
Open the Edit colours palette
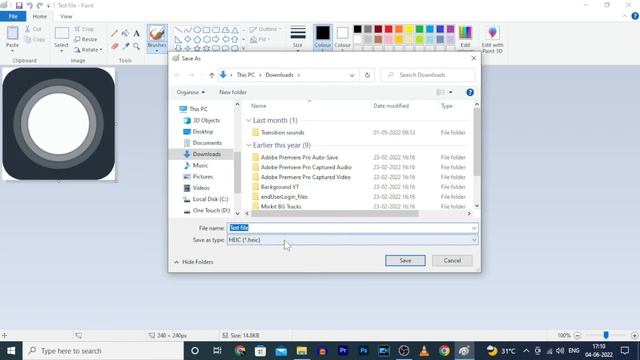click(465, 38)
